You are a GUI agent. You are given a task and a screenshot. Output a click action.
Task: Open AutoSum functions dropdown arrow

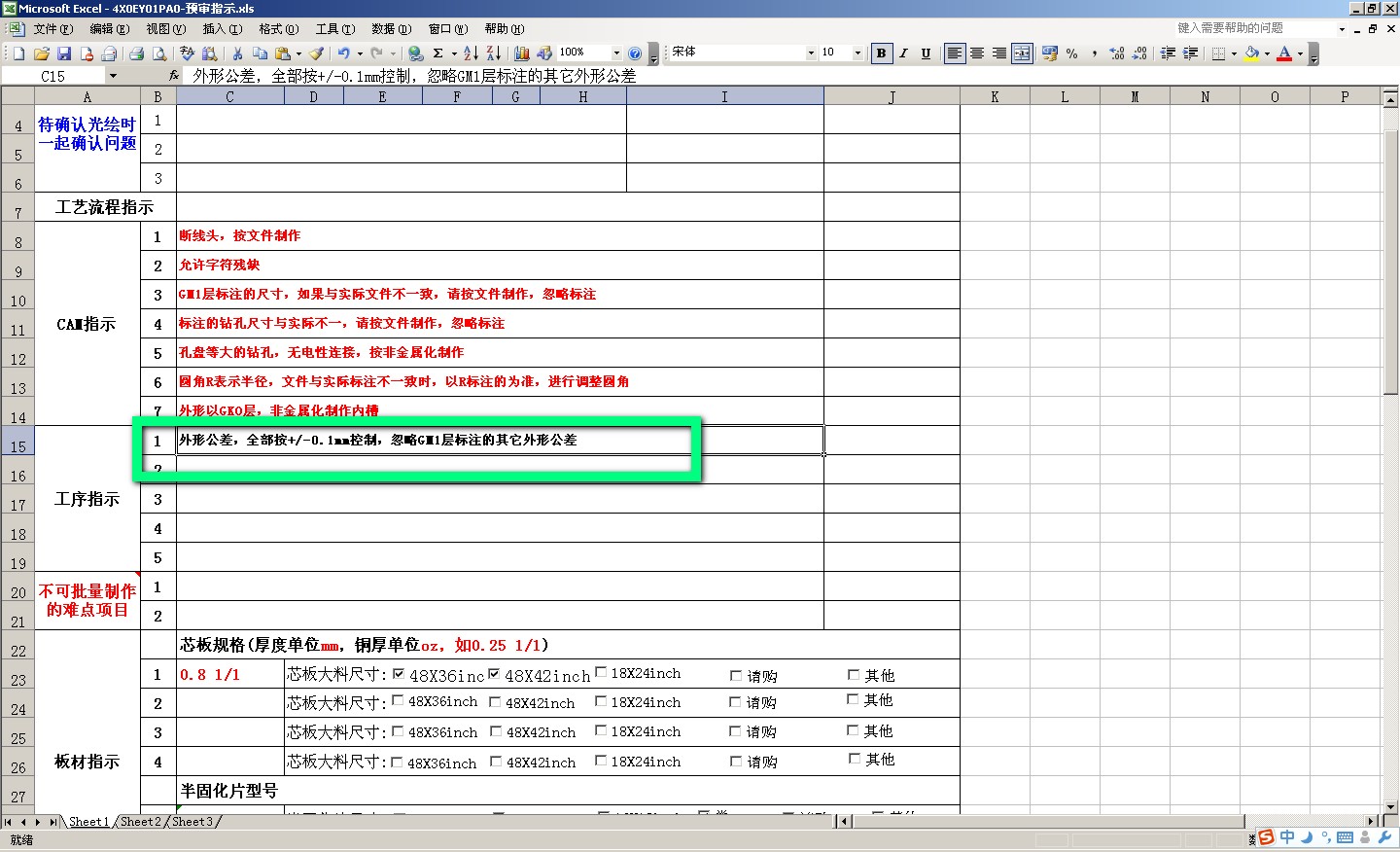coord(454,53)
